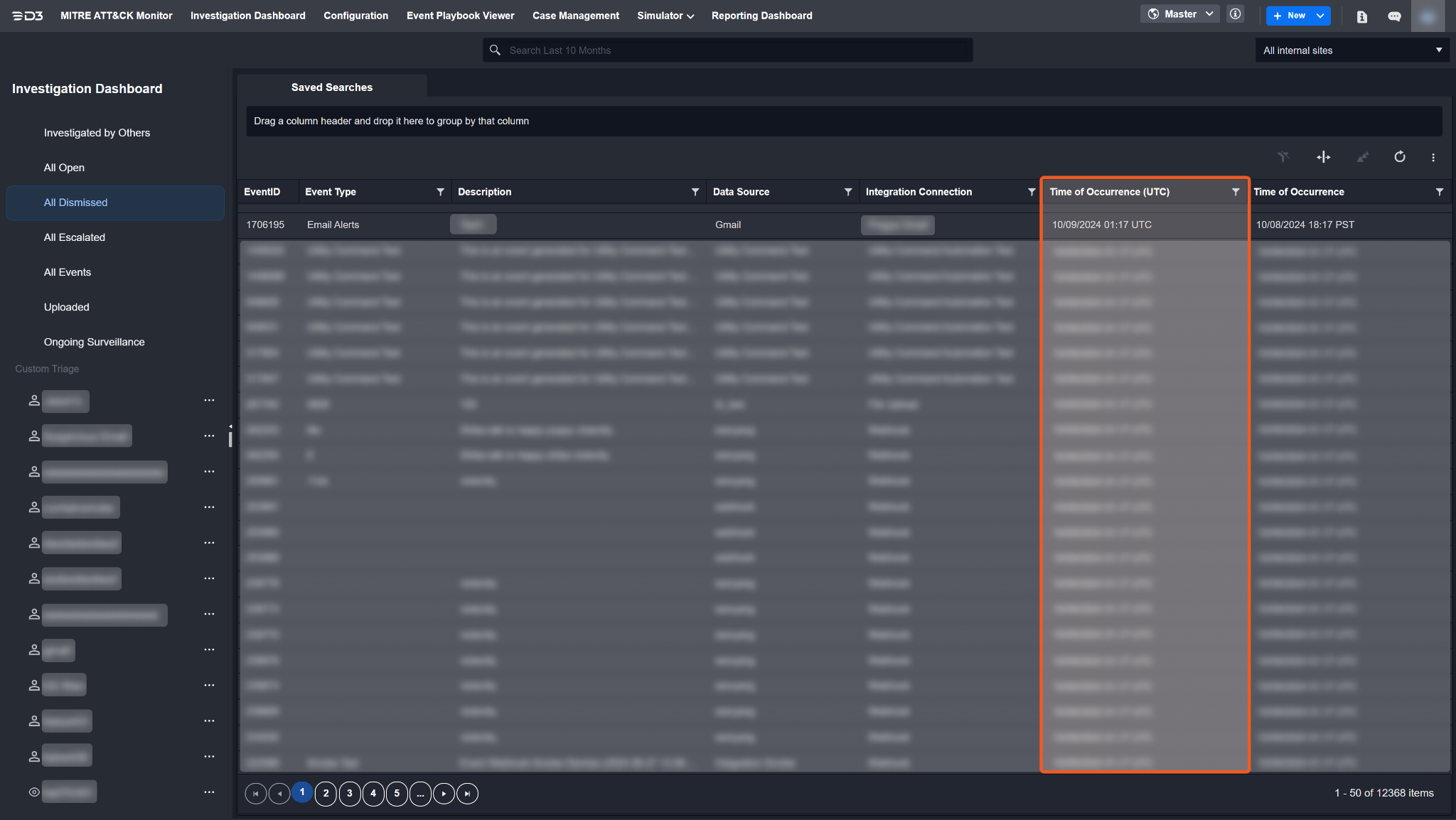Screen dimensions: 1456x820
Task: Click the circled info icon beside Master
Action: 1236,14
